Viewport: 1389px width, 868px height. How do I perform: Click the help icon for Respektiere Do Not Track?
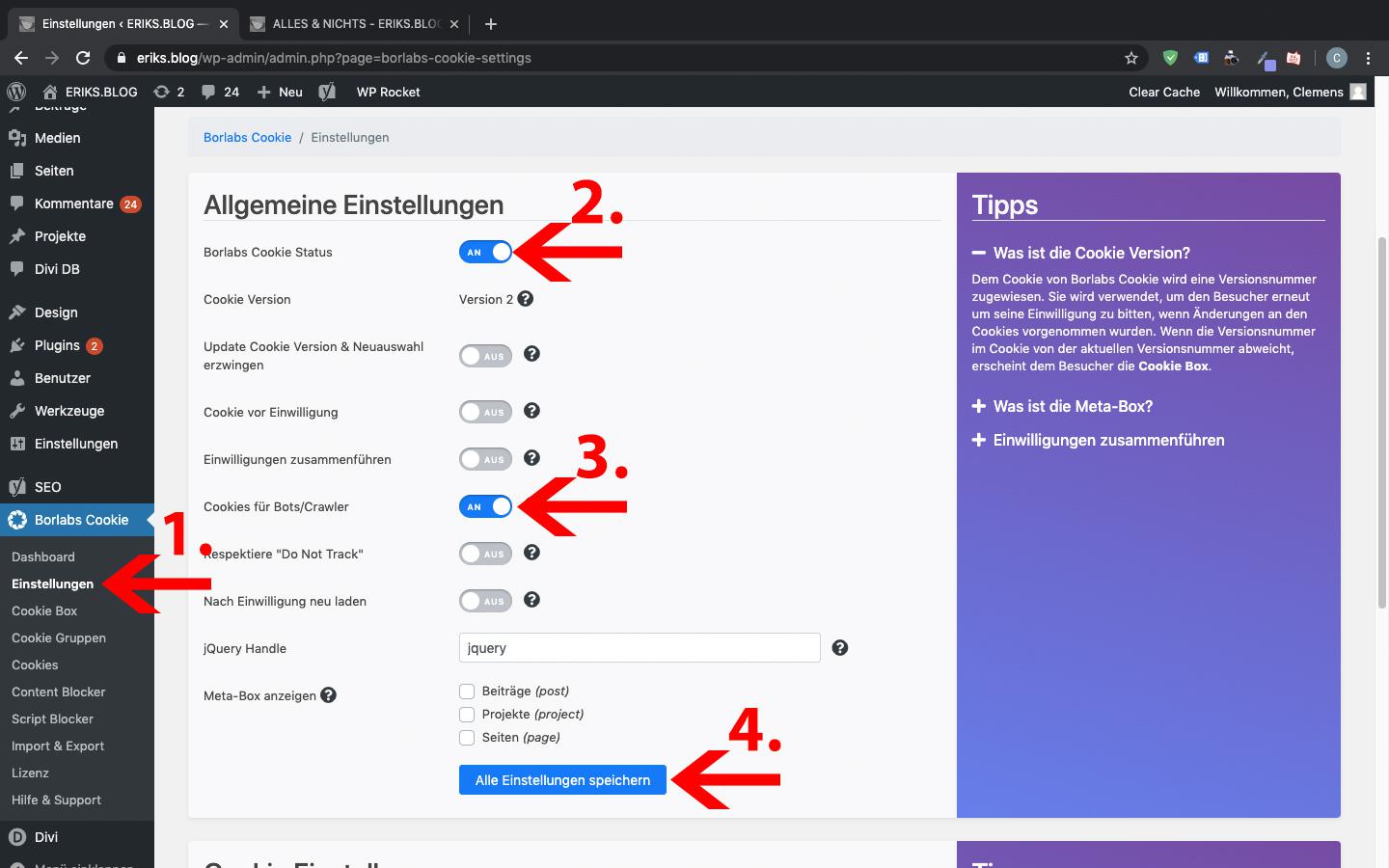click(x=531, y=553)
